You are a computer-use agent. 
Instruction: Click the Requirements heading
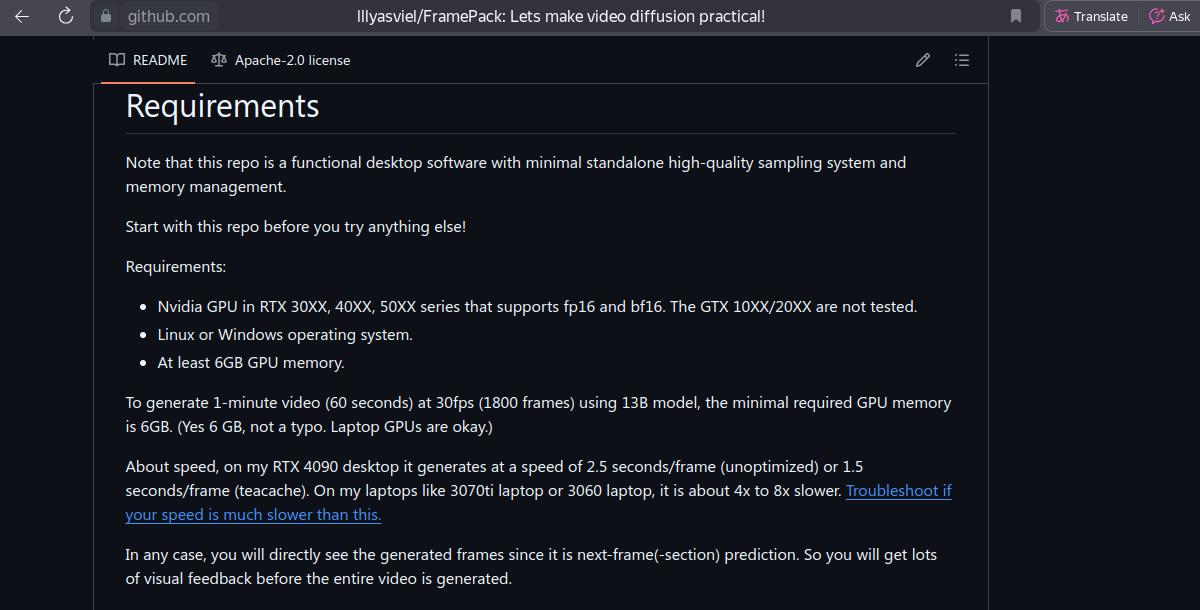pyautogui.click(x=222, y=106)
